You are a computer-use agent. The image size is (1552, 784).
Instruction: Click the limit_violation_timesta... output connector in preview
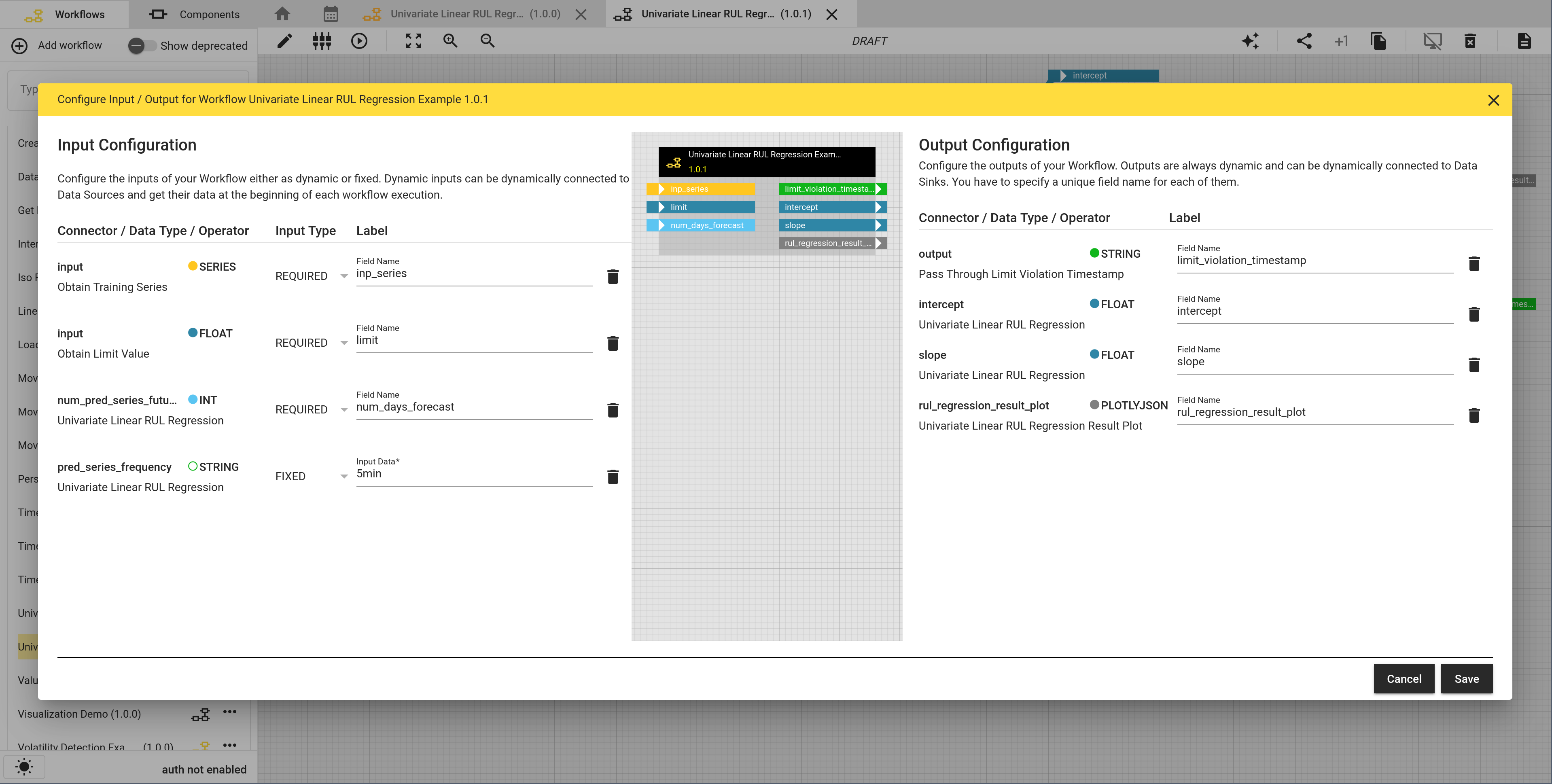(x=833, y=189)
